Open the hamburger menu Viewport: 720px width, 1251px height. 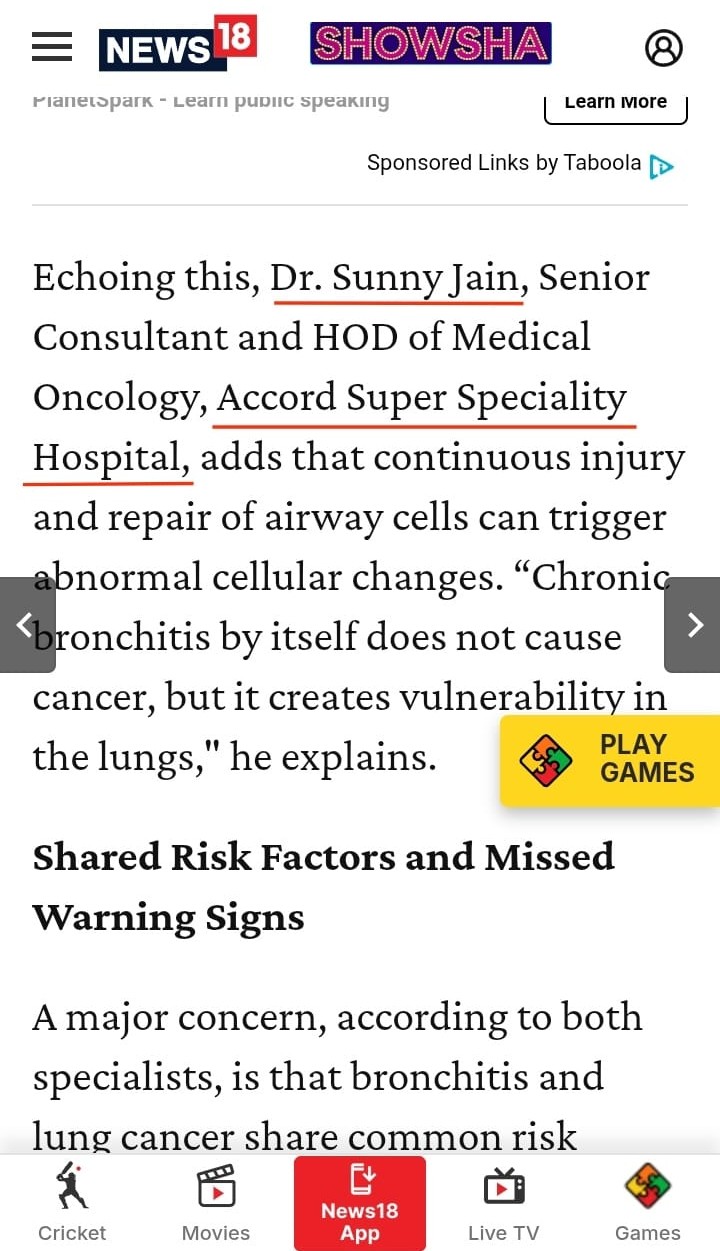(52, 46)
